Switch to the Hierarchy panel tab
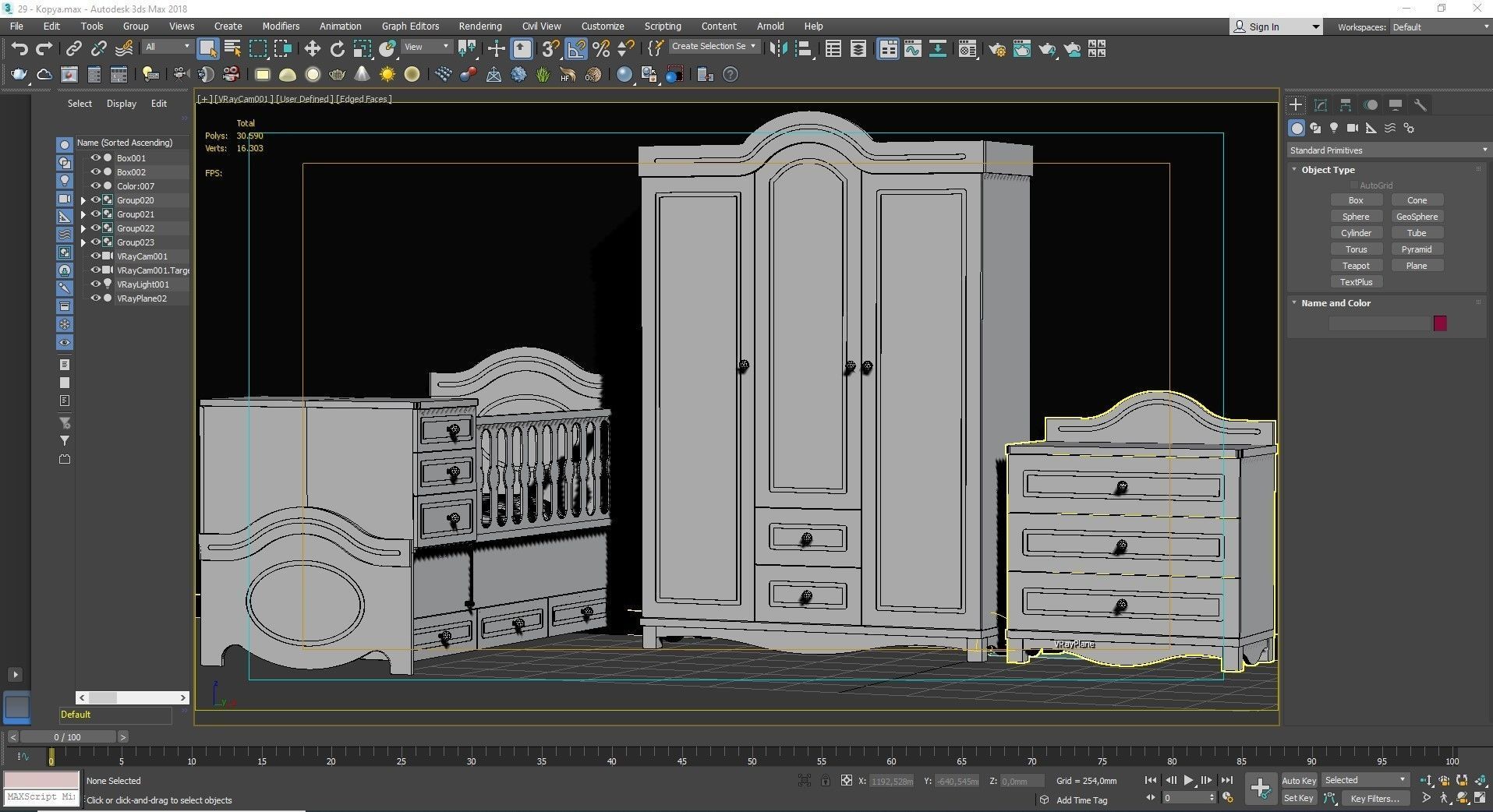Screen dimensions: 1493x812 [1346, 104]
